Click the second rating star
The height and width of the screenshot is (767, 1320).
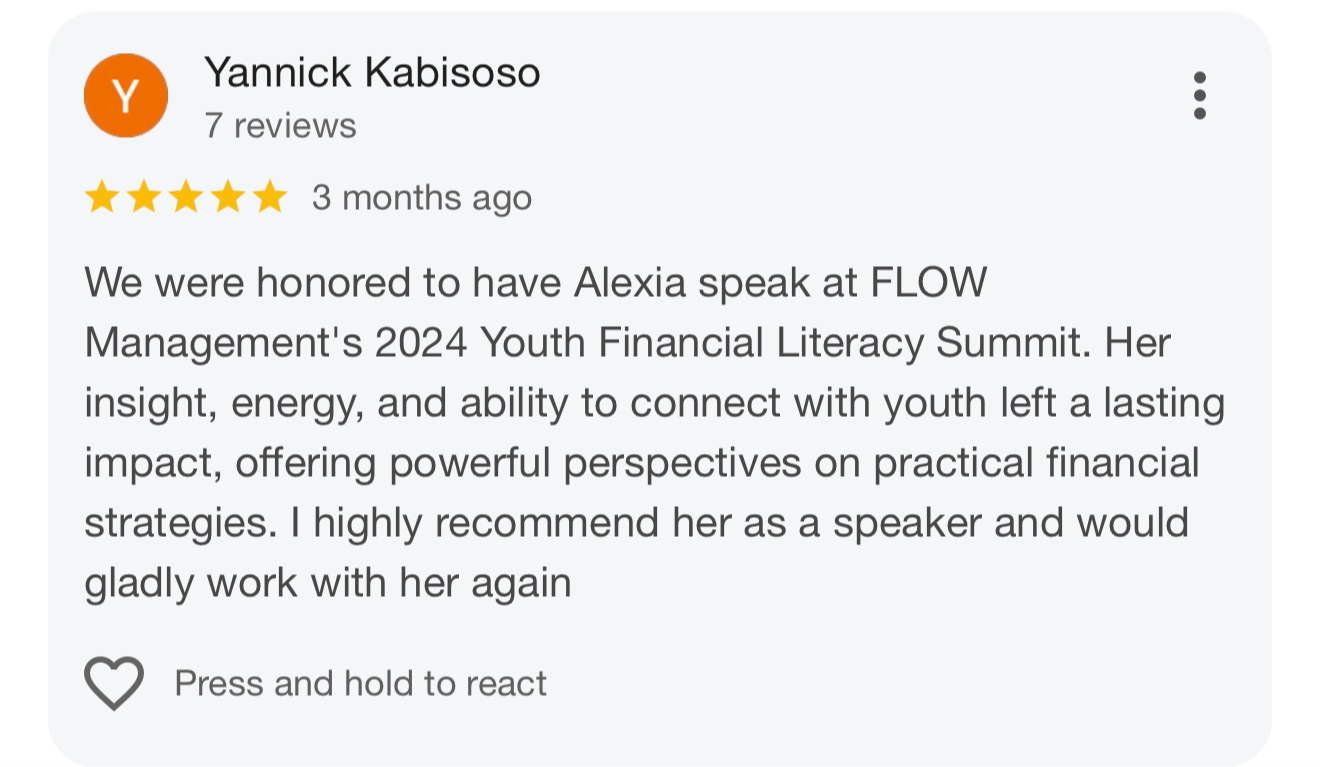(x=143, y=198)
